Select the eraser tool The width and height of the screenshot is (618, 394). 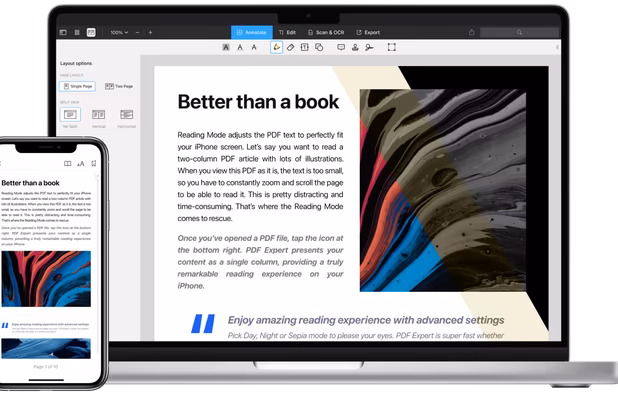(290, 47)
